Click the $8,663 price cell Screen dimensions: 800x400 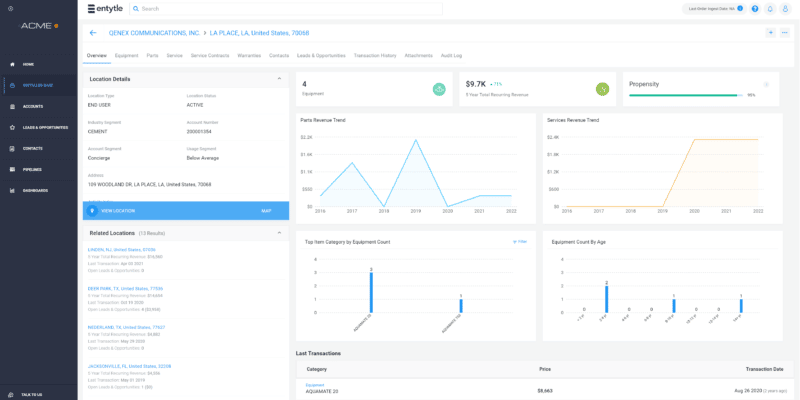pos(545,391)
